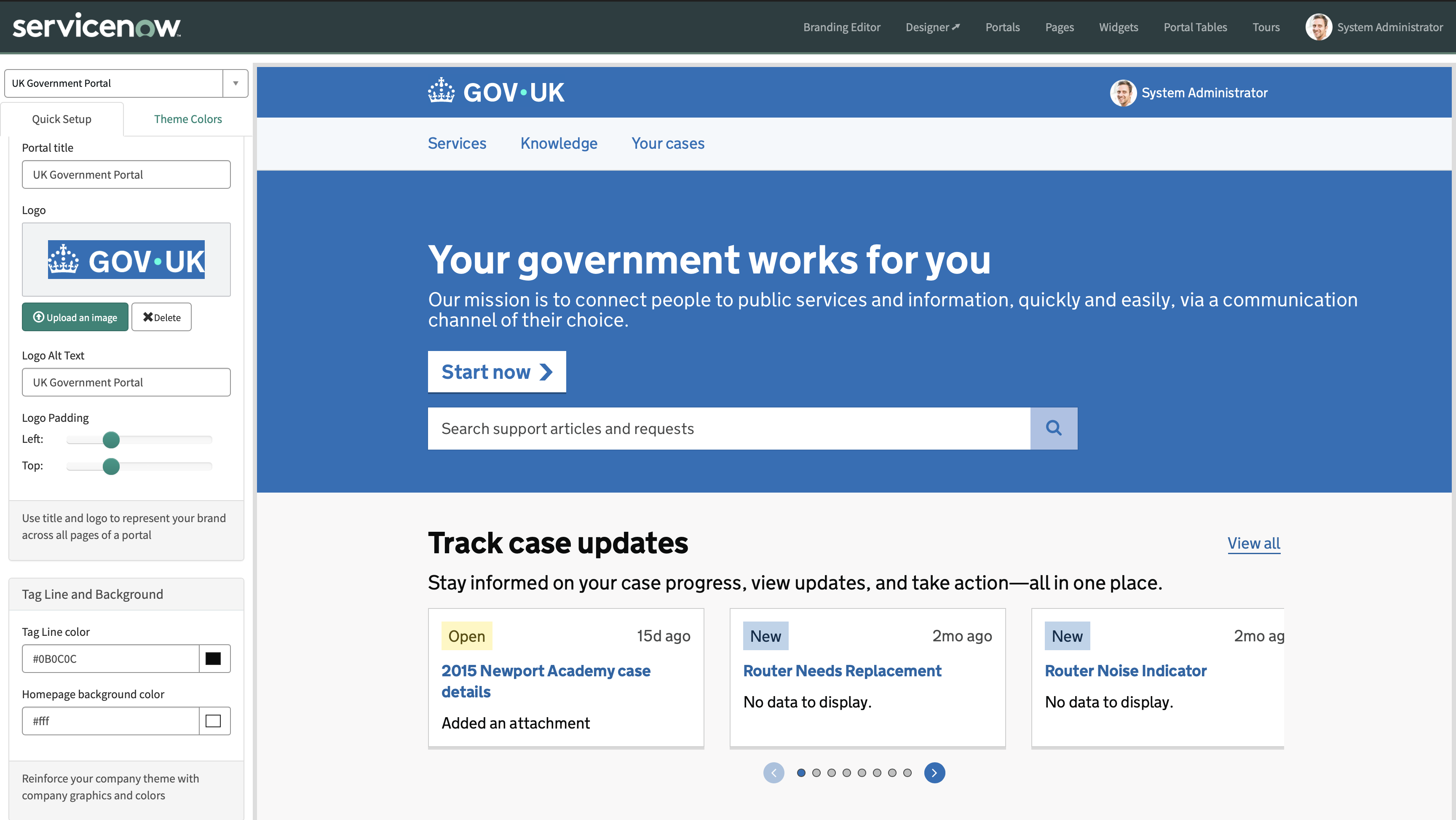The width and height of the screenshot is (1456, 820).
Task: Click the Open status badge on first card
Action: [466, 636]
